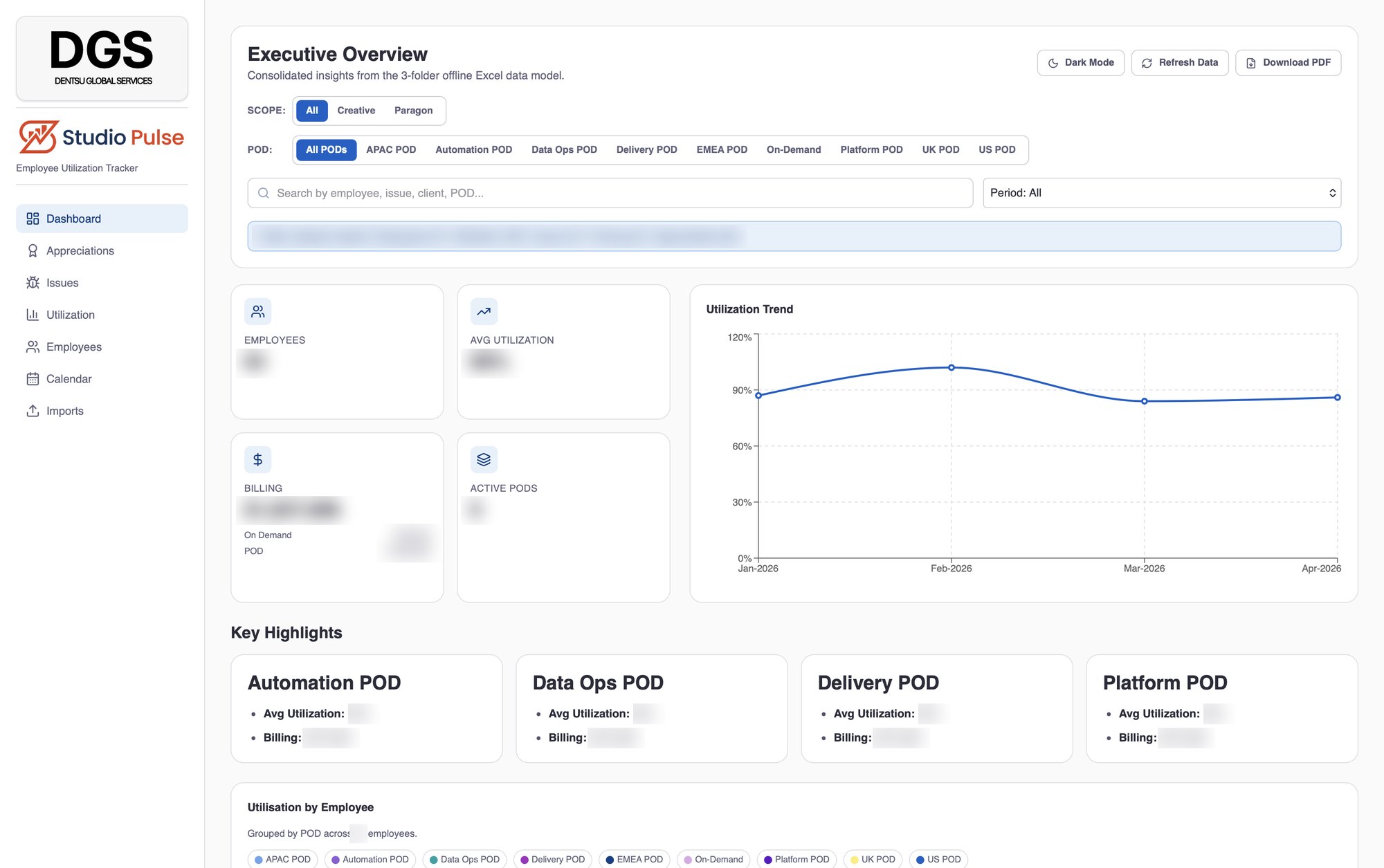Filter by Data Ops POD

pos(564,150)
